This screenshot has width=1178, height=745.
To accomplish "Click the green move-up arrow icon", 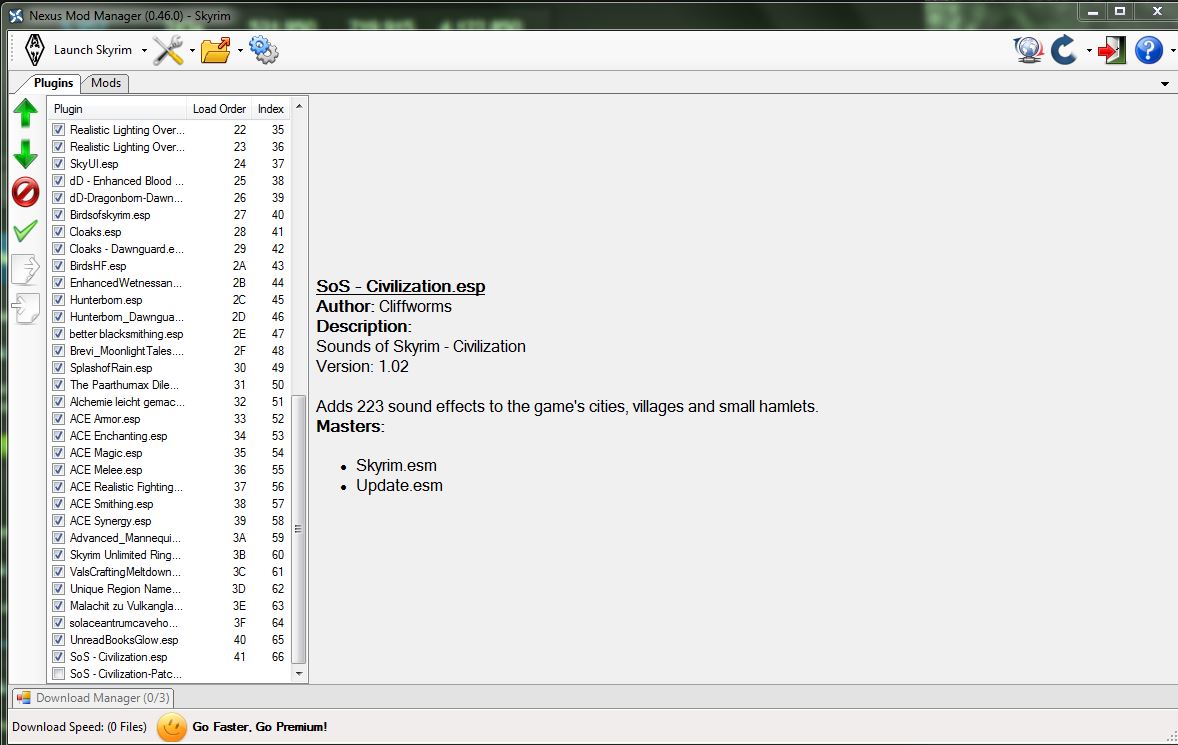I will click(25, 114).
